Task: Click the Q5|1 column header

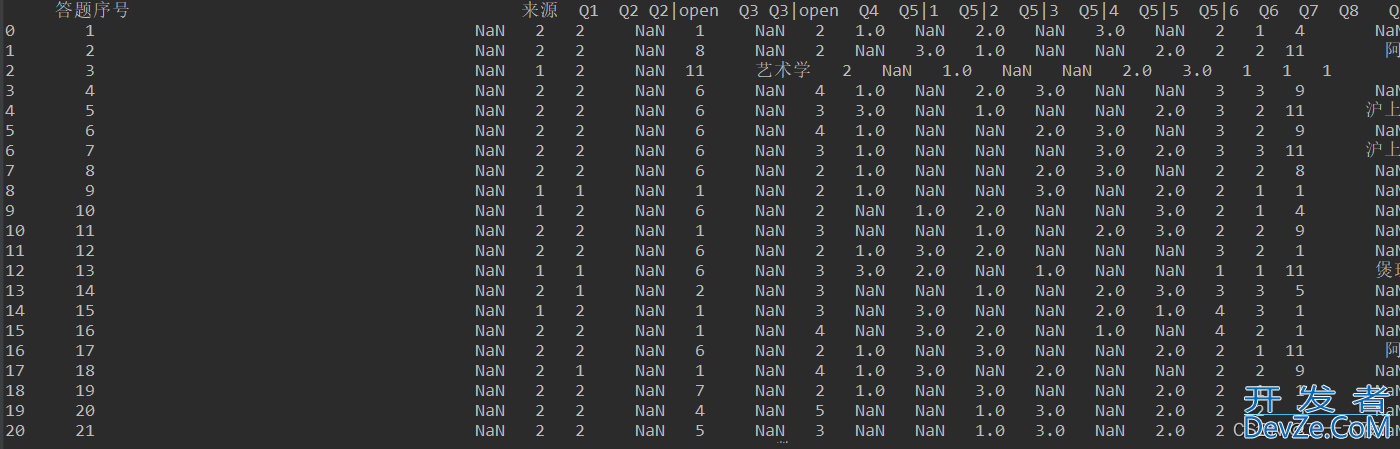Action: click(x=918, y=11)
